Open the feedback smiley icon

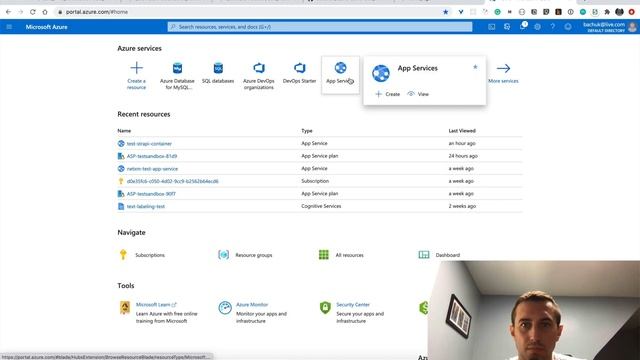tap(568, 27)
